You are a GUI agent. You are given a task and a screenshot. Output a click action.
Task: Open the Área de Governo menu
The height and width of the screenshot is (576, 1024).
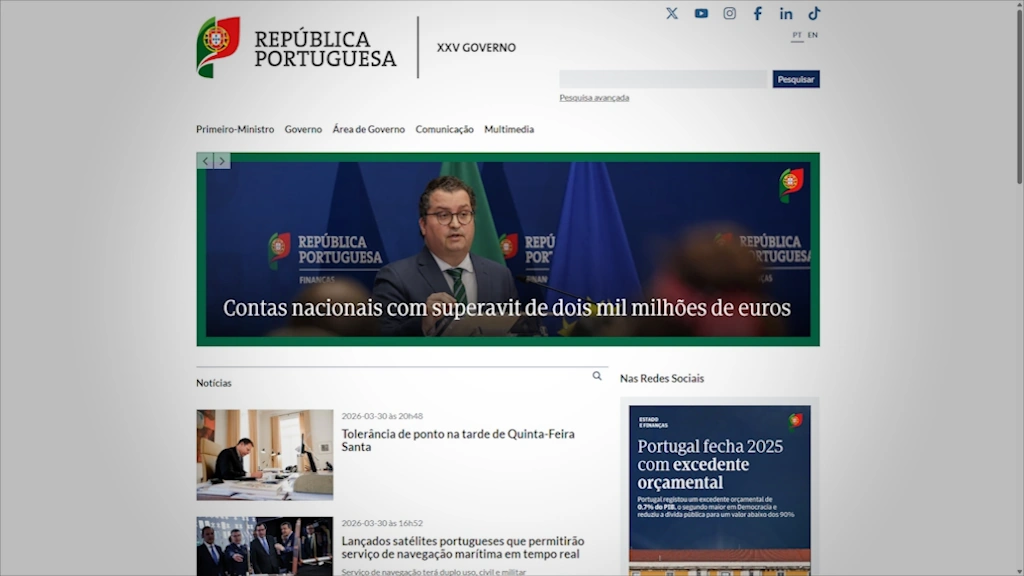click(x=369, y=129)
